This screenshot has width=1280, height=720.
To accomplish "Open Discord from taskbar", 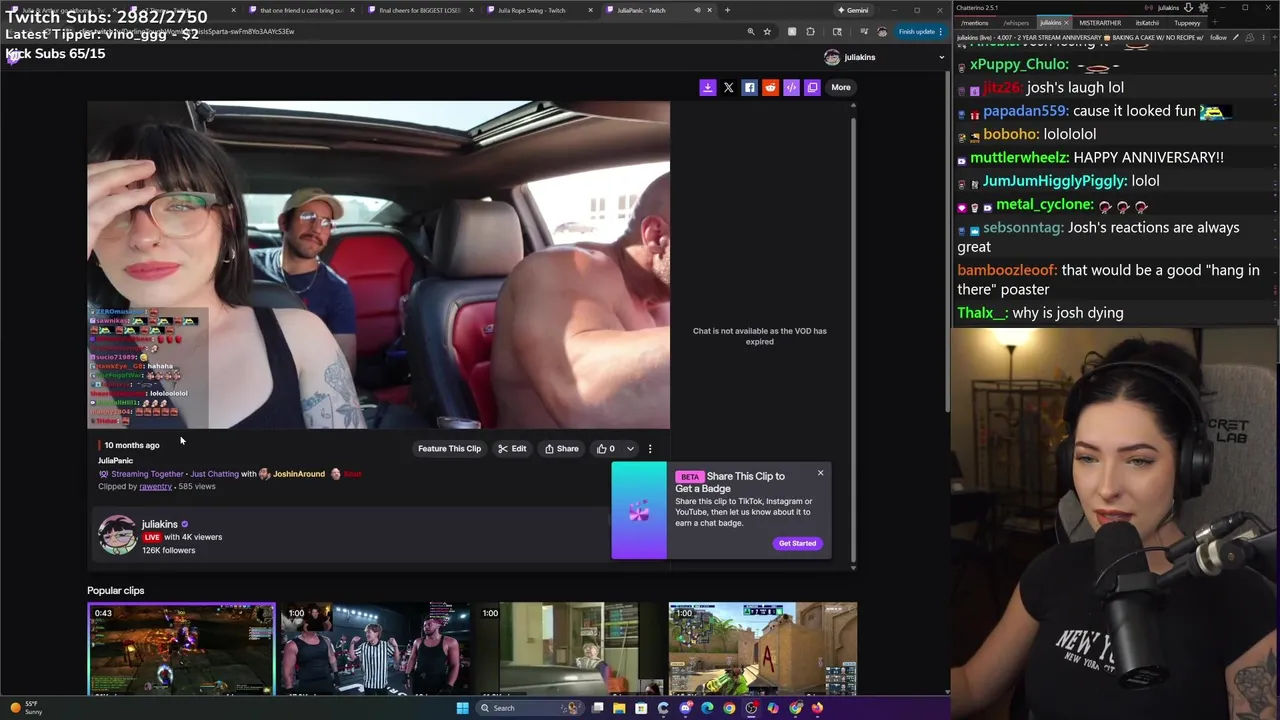I will point(685,708).
